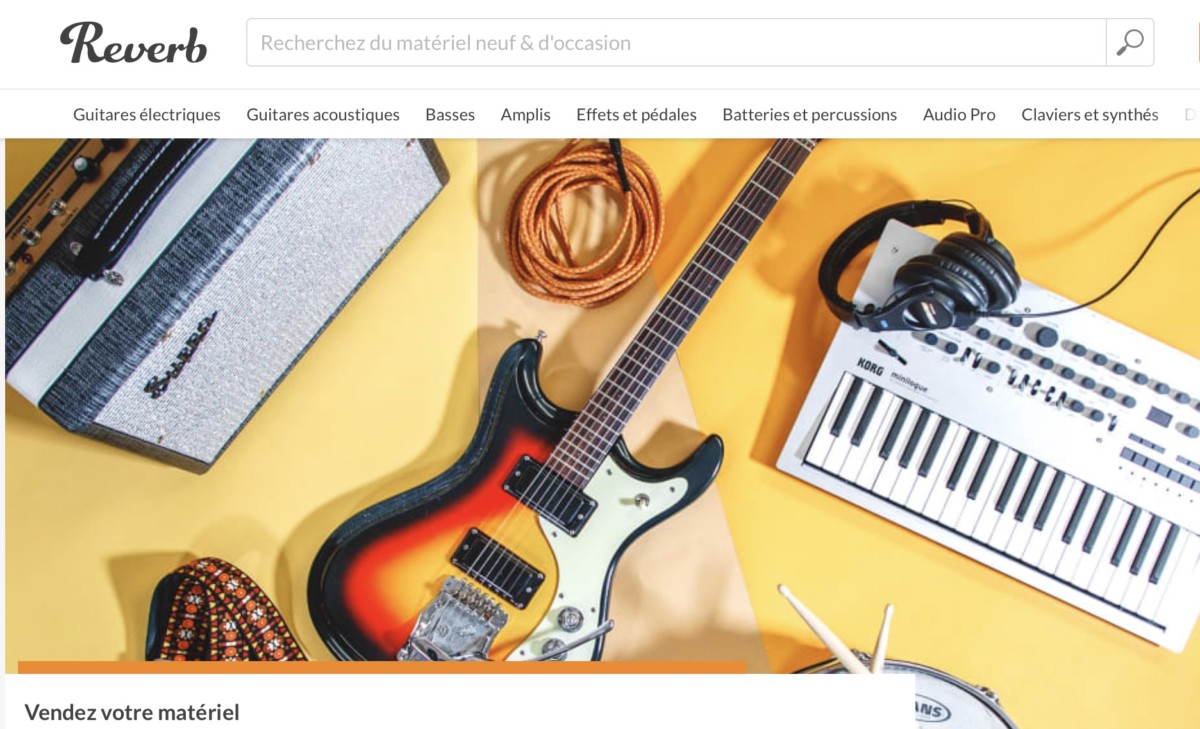
Task: Click the search magnifying glass icon
Action: point(1130,43)
